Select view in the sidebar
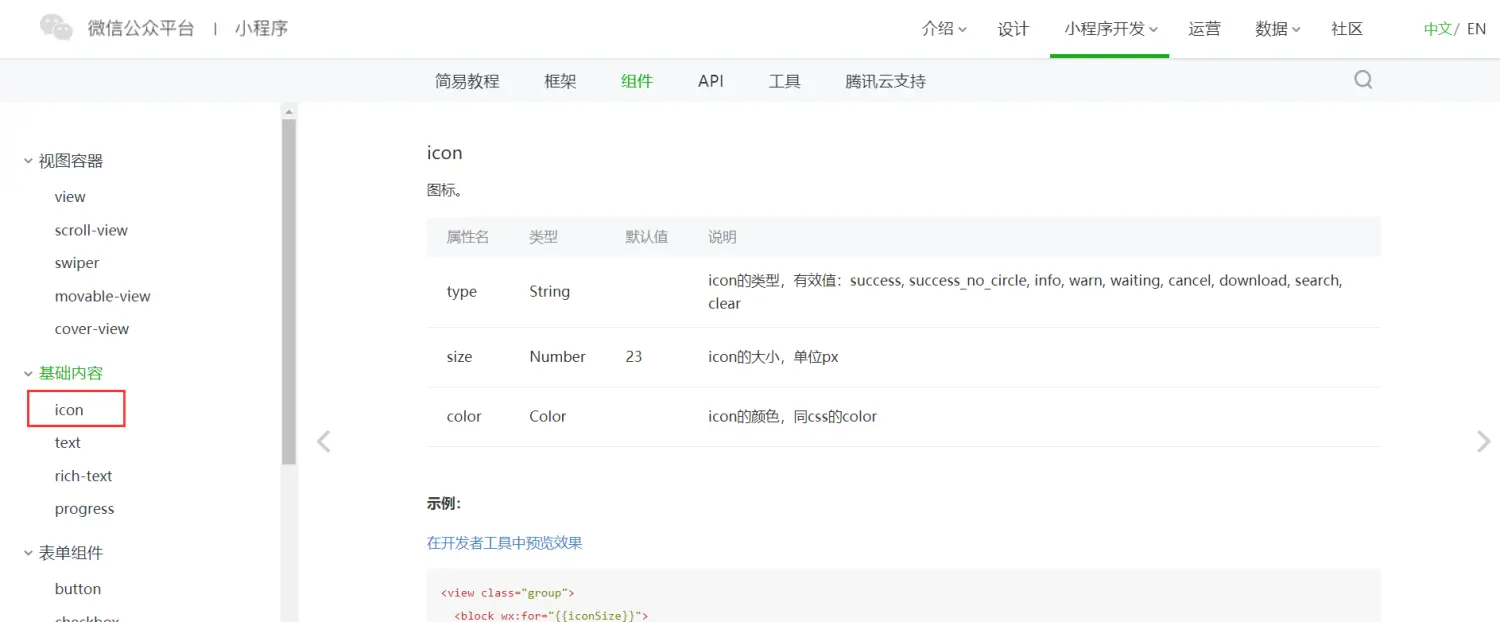The height and width of the screenshot is (622, 1500). (x=70, y=197)
